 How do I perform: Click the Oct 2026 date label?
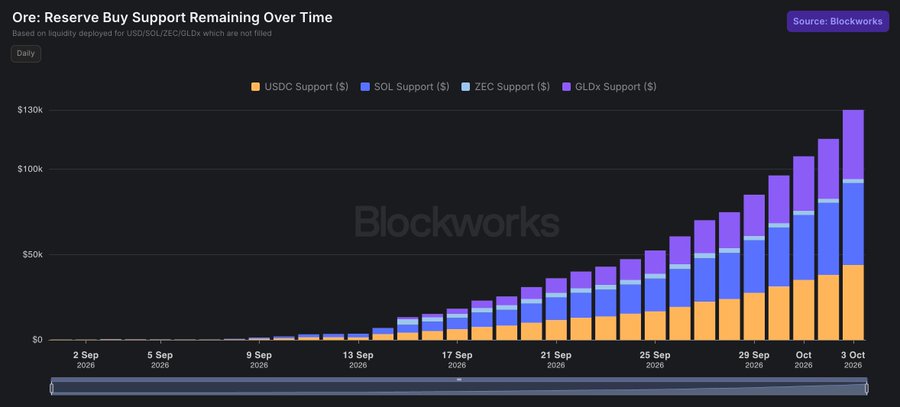(804, 360)
